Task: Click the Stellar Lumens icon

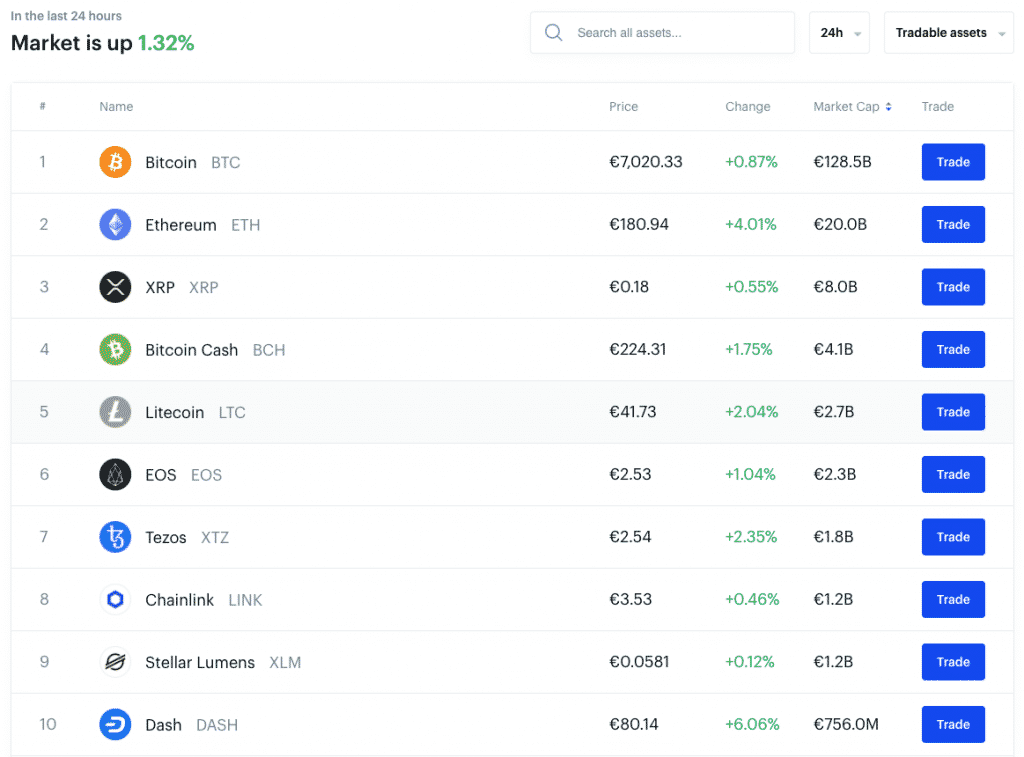Action: tap(115, 662)
